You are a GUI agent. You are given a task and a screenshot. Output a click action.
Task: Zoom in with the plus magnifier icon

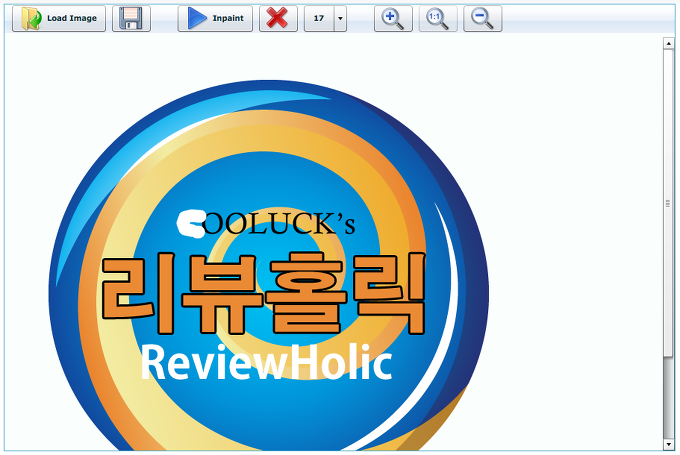click(393, 19)
